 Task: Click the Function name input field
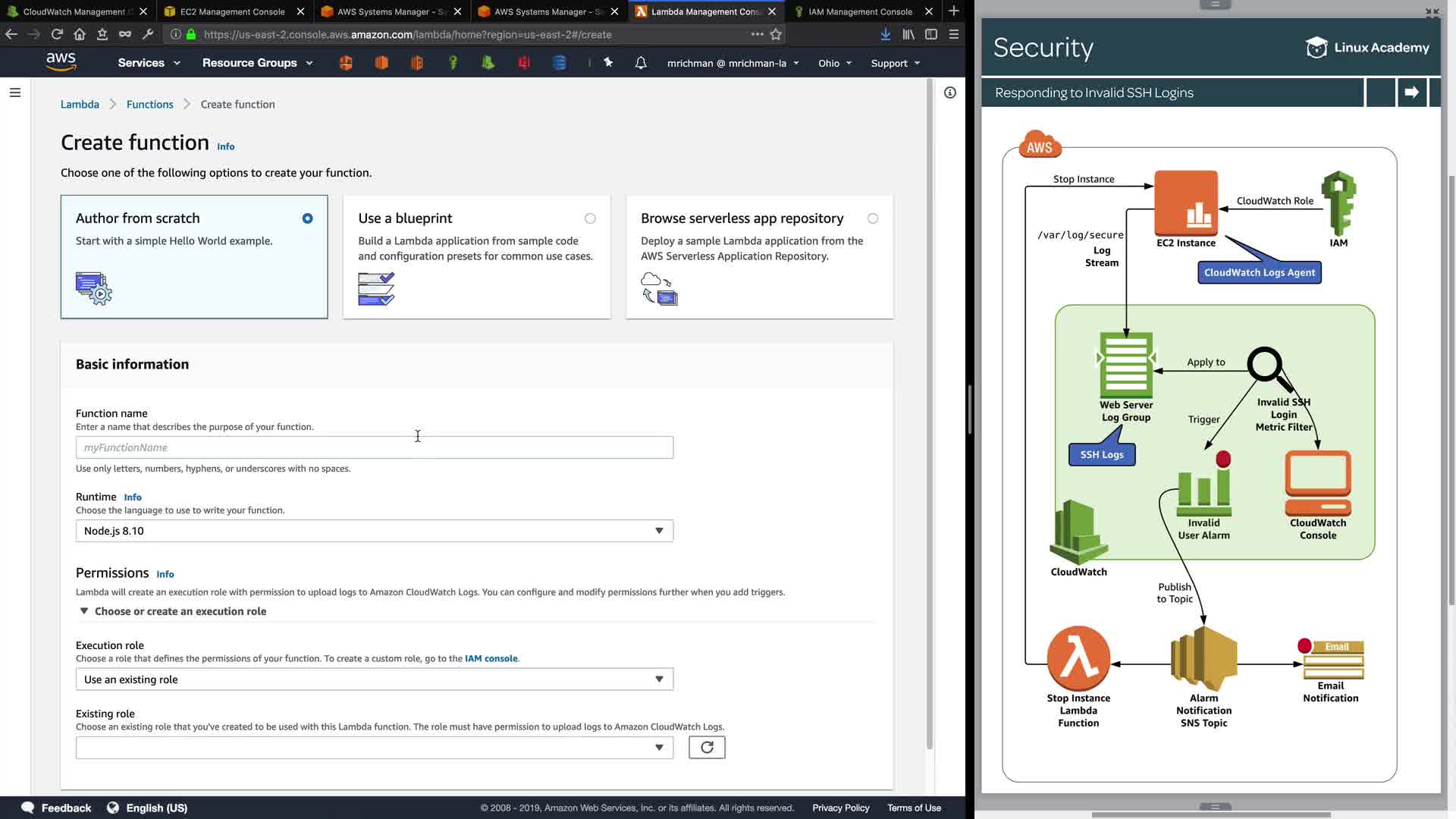(x=374, y=447)
